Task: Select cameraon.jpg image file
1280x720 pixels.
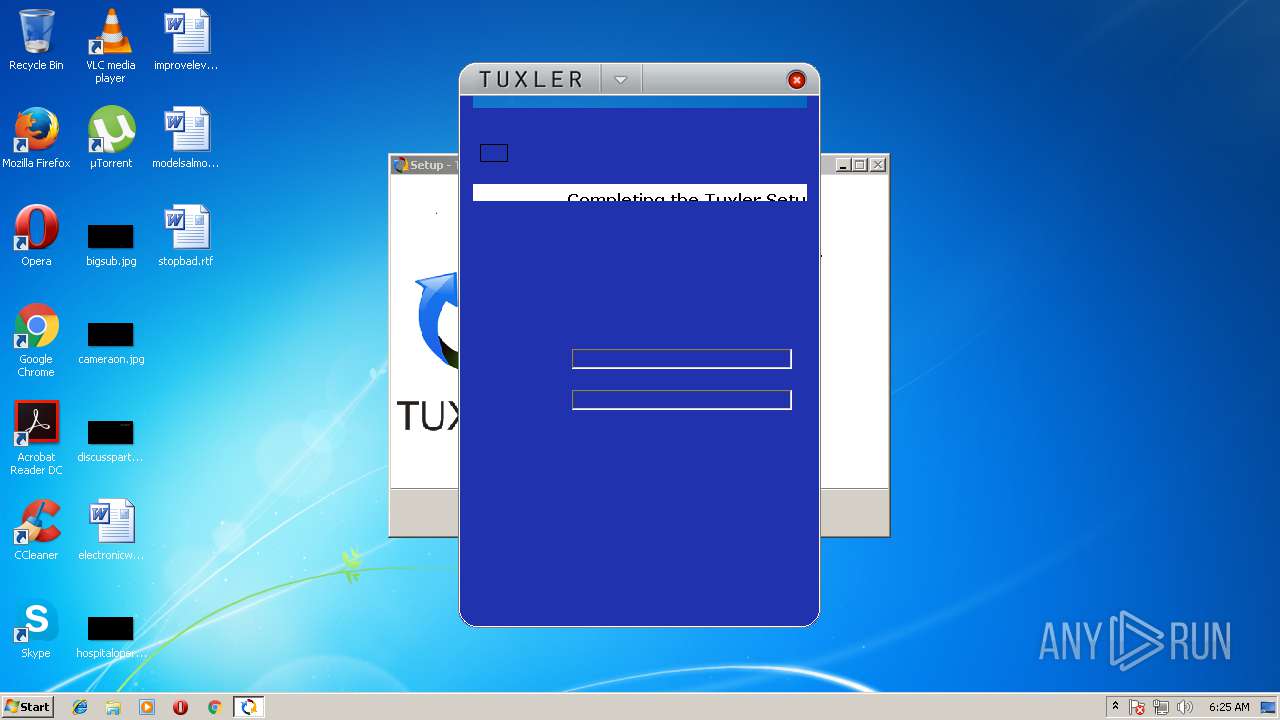Action: click(110, 342)
